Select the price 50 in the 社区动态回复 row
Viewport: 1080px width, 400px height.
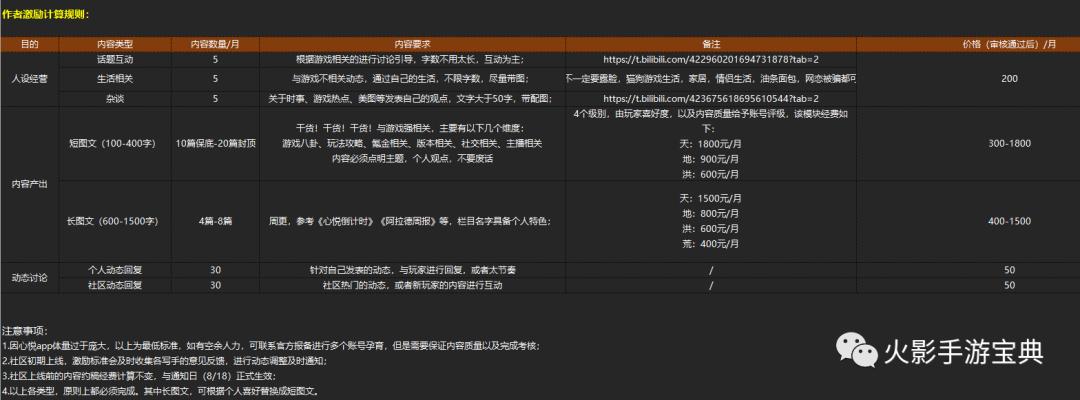(1009, 285)
